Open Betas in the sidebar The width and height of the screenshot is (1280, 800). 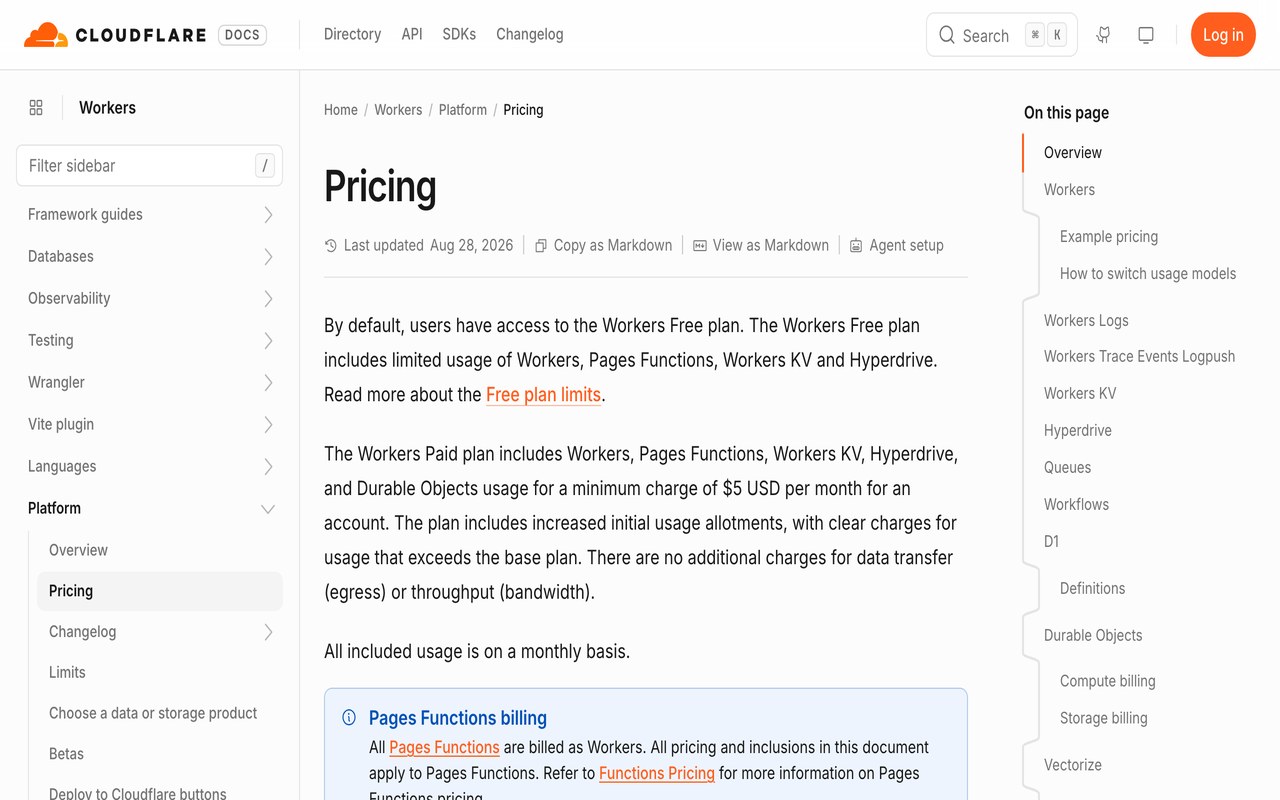point(160,755)
